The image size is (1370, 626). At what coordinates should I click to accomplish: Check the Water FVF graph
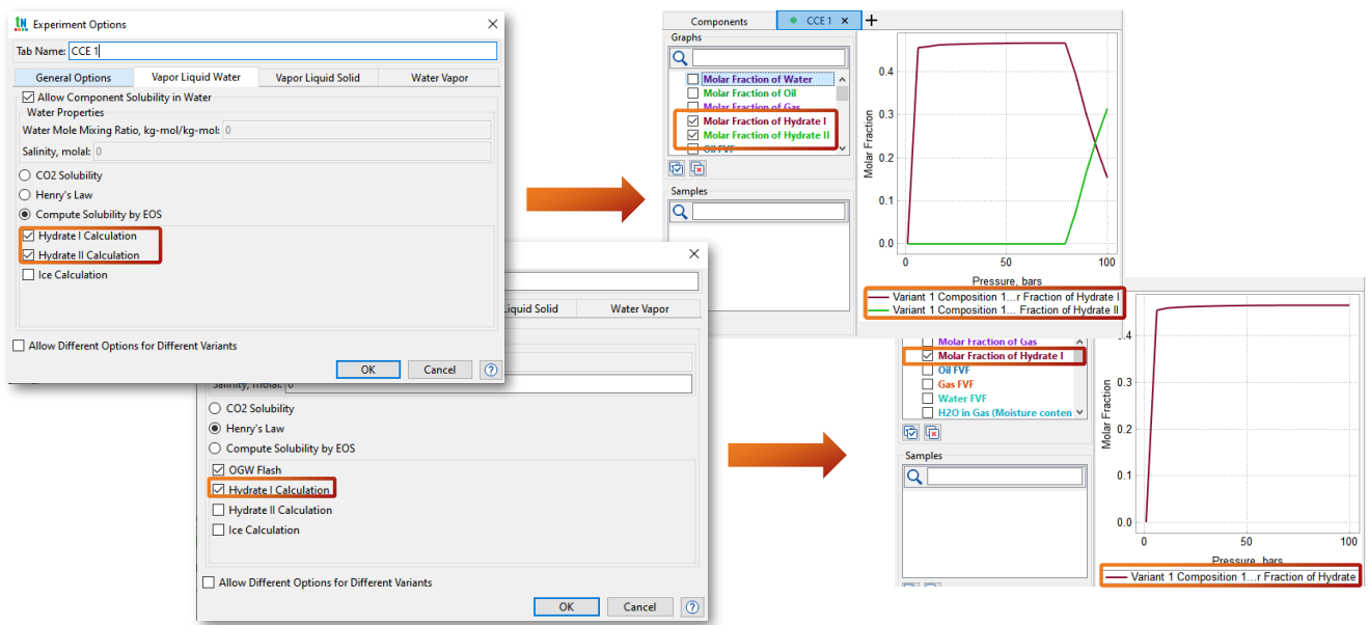tap(927, 398)
